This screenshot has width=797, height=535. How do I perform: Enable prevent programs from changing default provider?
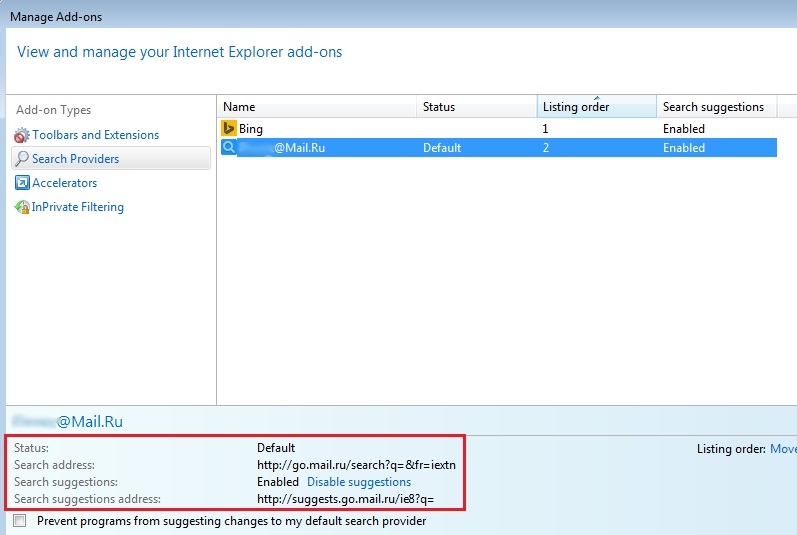tap(20, 521)
